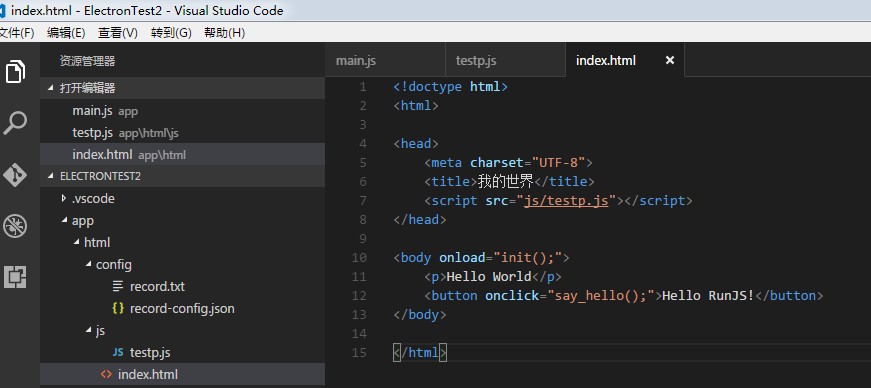
Task: Open record.txt in the file tree
Action: (182, 286)
